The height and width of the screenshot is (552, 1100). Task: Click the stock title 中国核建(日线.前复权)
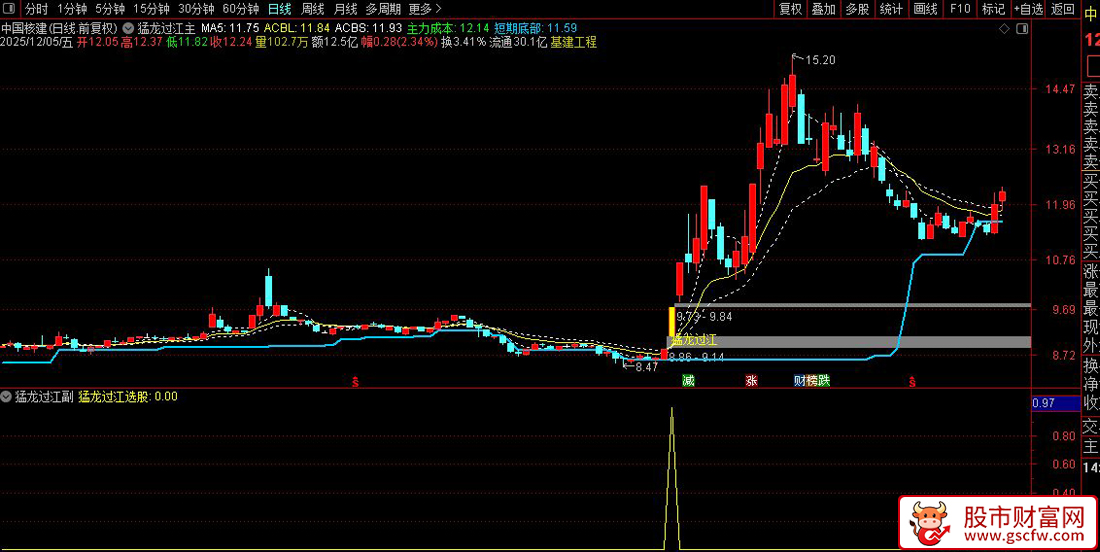coord(60,28)
